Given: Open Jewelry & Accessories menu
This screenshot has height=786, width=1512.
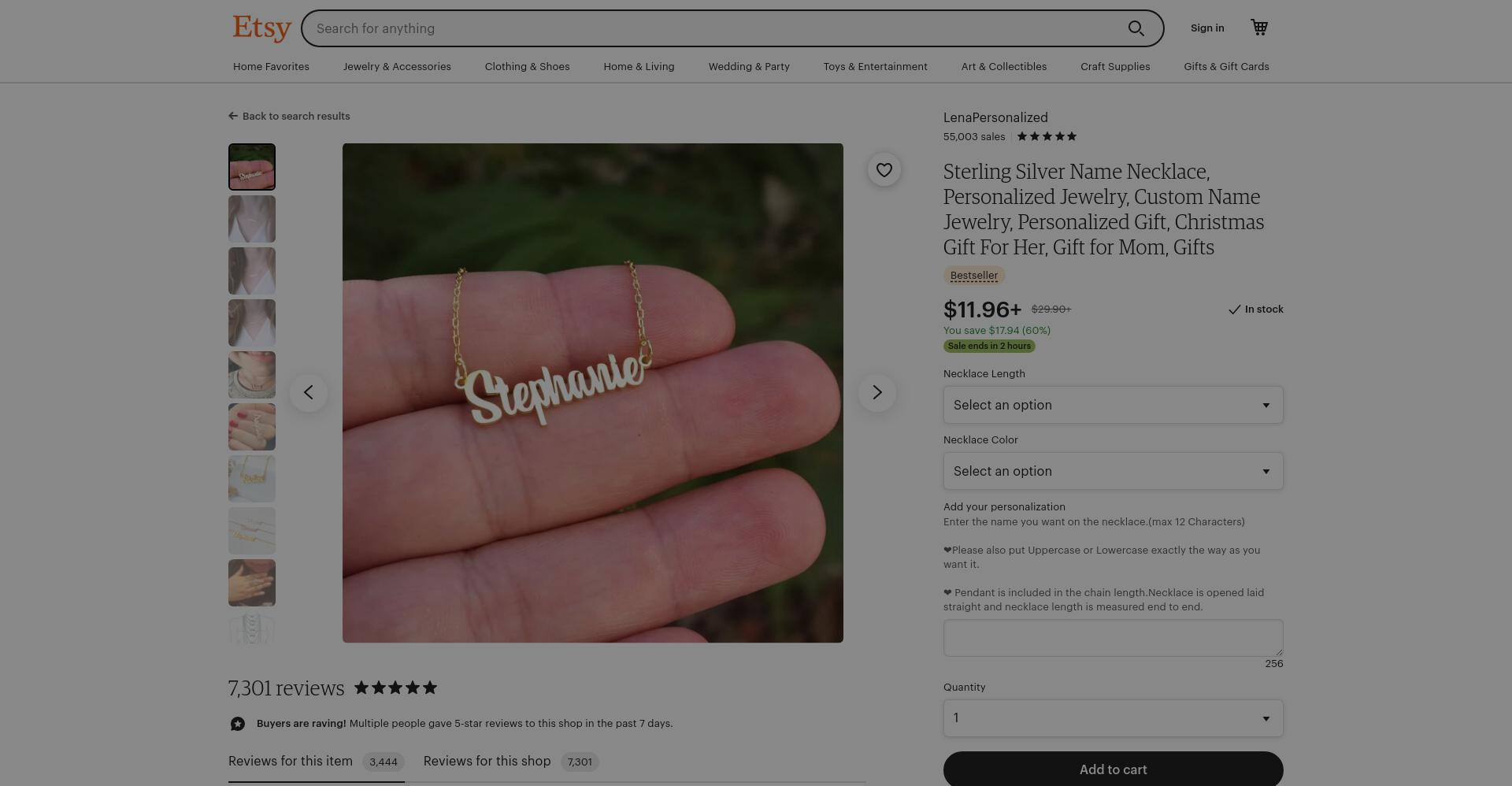Looking at the screenshot, I should [x=397, y=66].
